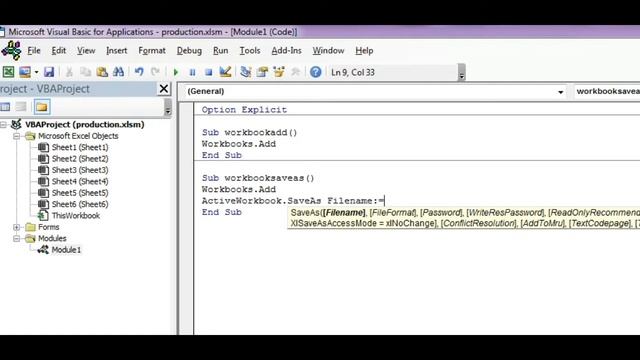Expand the Forms folder
This screenshot has height=360, width=640.
pyautogui.click(x=16, y=227)
